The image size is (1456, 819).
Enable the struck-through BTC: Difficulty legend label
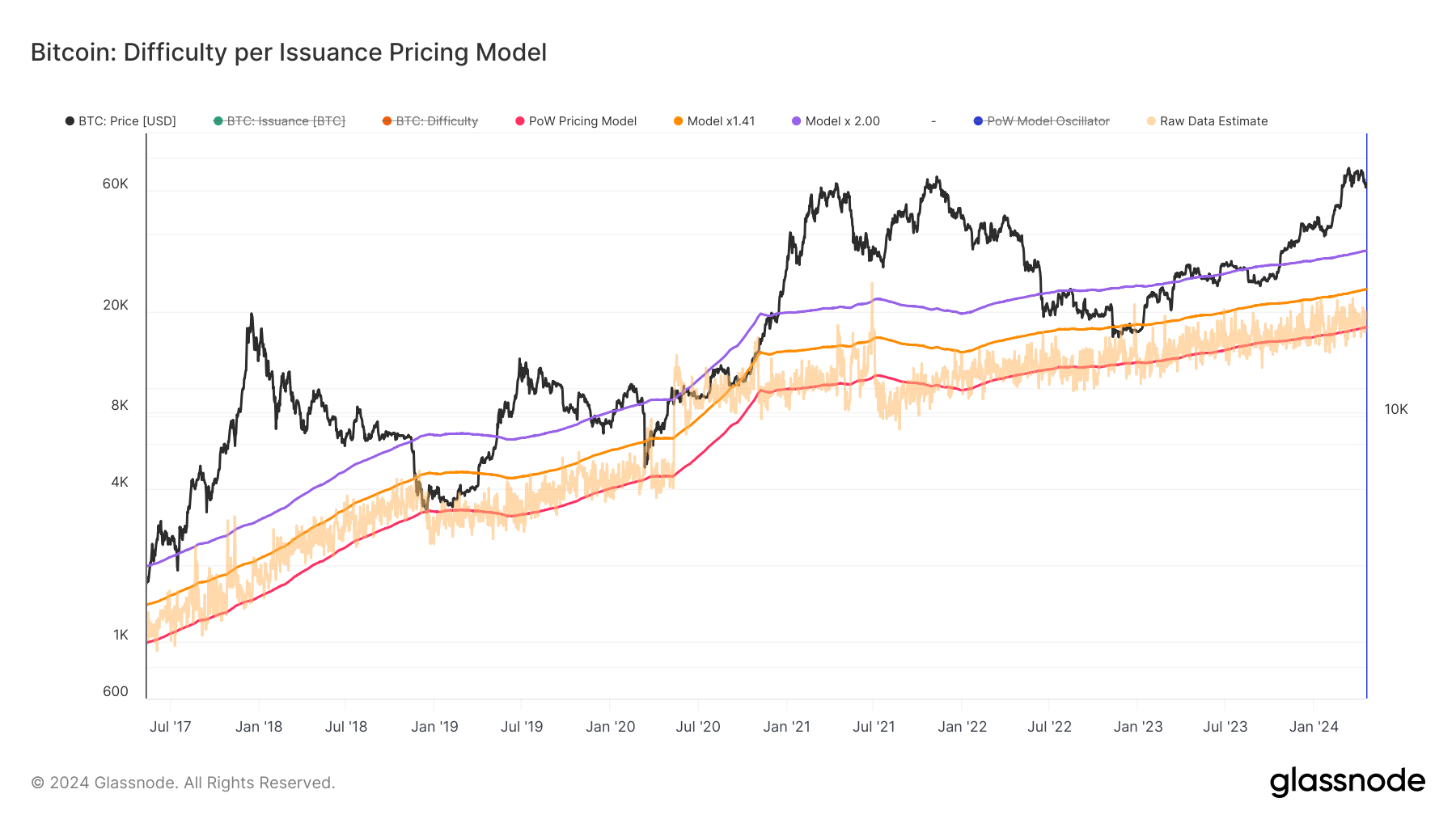tap(437, 121)
